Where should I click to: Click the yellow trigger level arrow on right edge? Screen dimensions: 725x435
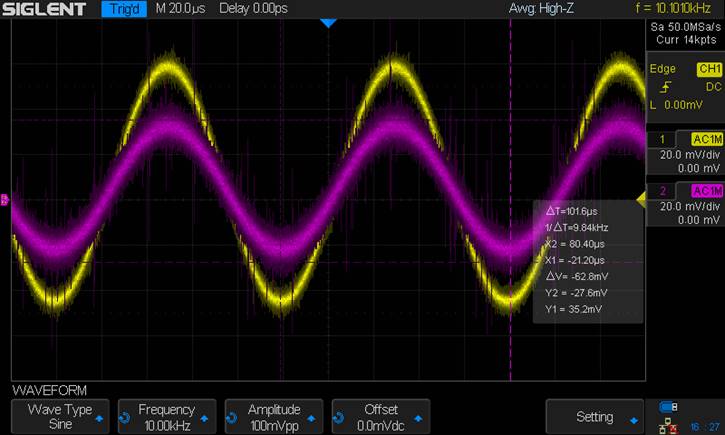click(x=639, y=197)
